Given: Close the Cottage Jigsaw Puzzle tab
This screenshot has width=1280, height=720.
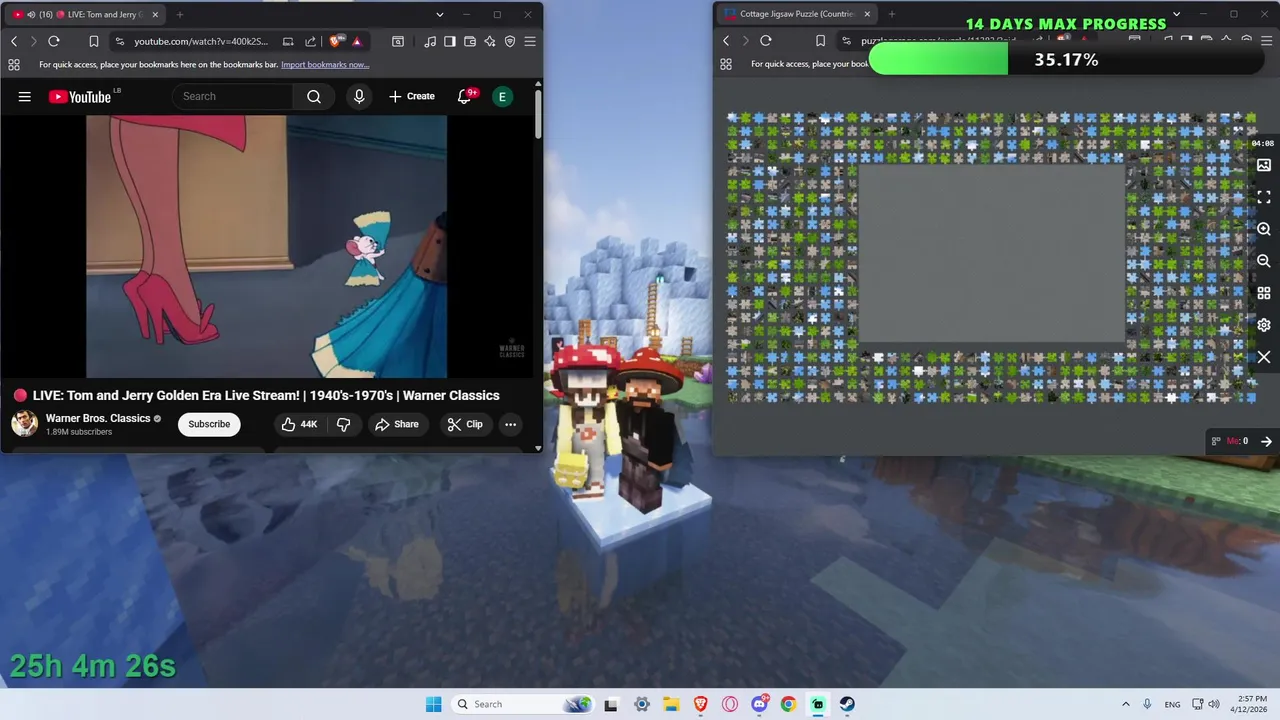Looking at the screenshot, I should tap(867, 14).
